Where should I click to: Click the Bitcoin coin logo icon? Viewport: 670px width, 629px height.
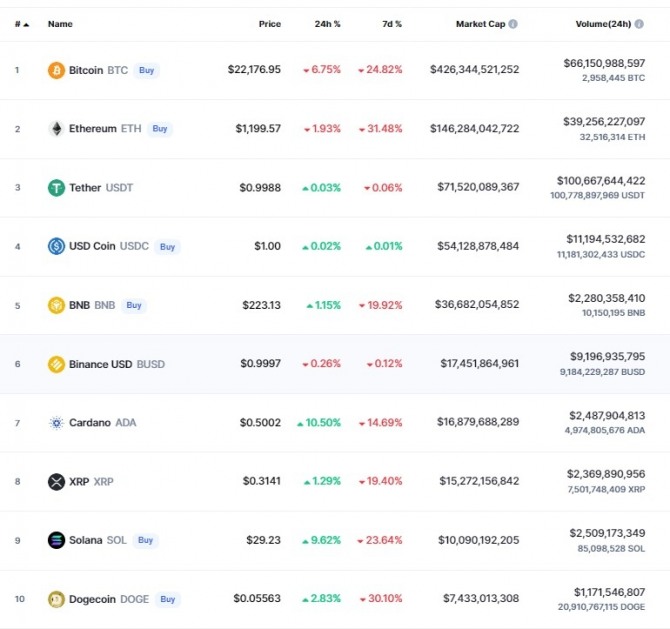click(56, 70)
